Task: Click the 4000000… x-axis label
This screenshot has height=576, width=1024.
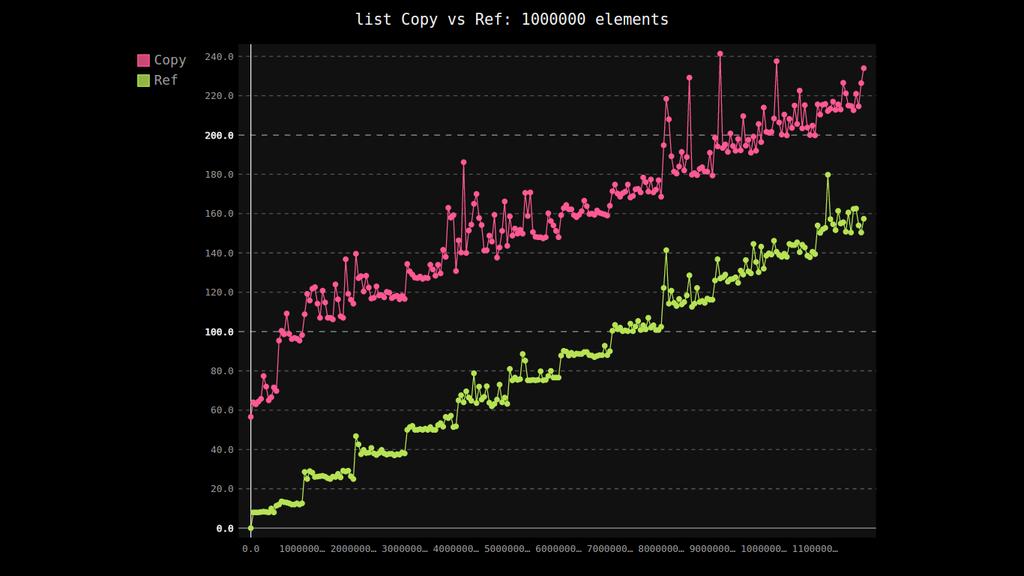Action: (456, 549)
